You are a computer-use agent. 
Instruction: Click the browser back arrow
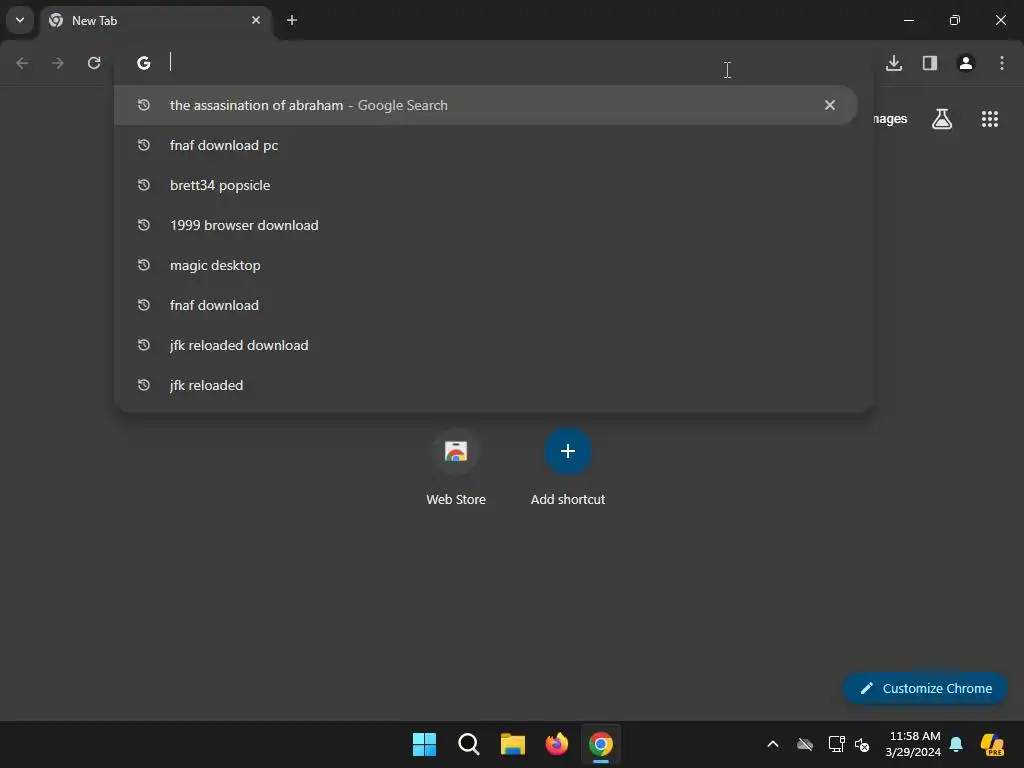pos(22,63)
